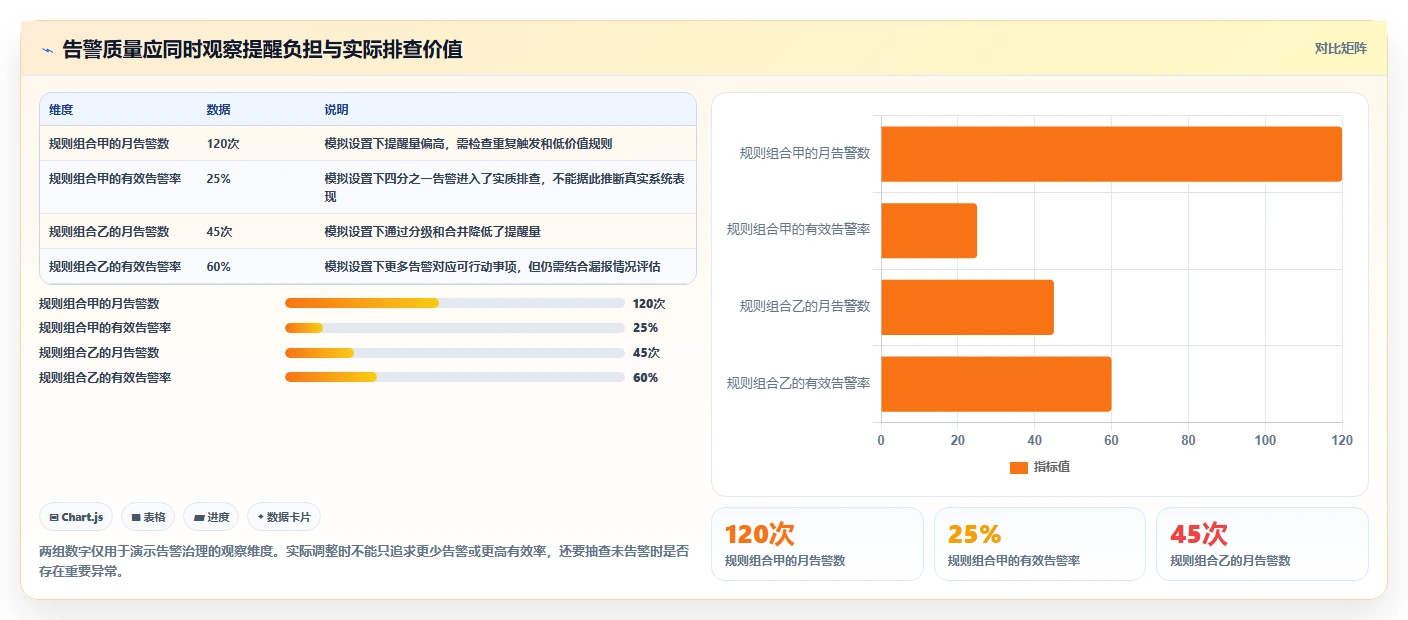The width and height of the screenshot is (1408, 620).
Task: Click the 25% value beside the progress bar
Action: (646, 328)
